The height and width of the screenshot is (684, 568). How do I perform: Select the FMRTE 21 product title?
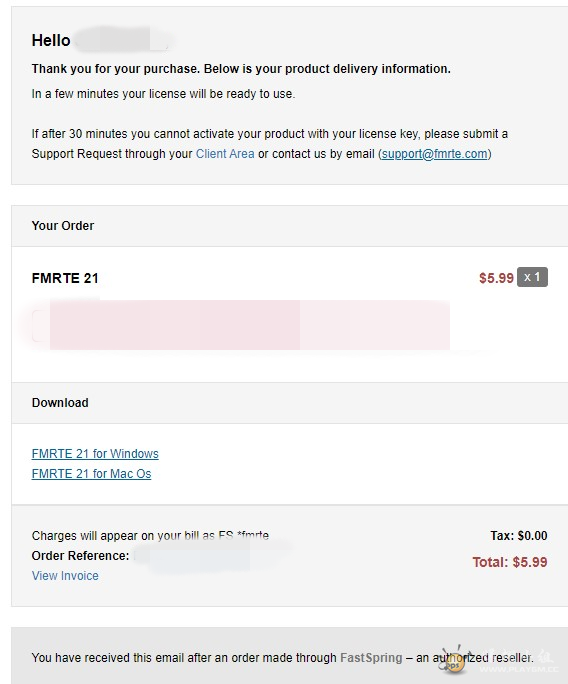click(x=65, y=278)
